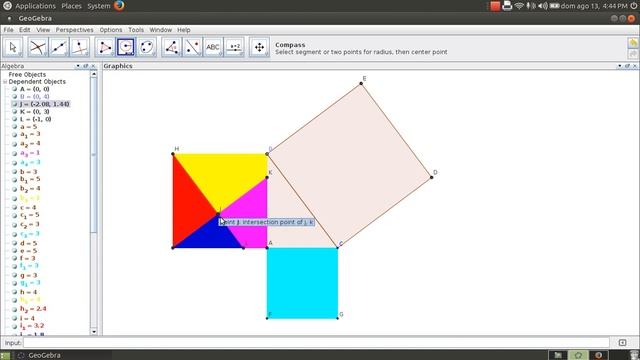
Task: Toggle visibility bullet of h = 4
Action: (14, 292)
